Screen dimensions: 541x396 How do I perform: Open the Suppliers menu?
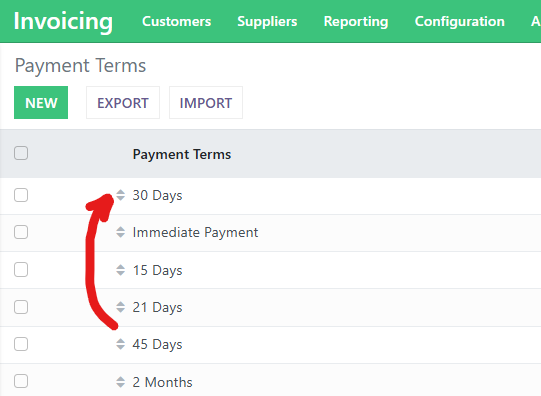point(267,21)
